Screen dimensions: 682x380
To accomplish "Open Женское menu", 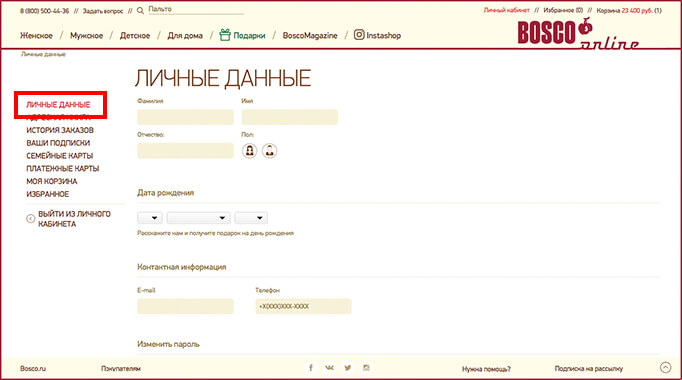I will click(36, 36).
